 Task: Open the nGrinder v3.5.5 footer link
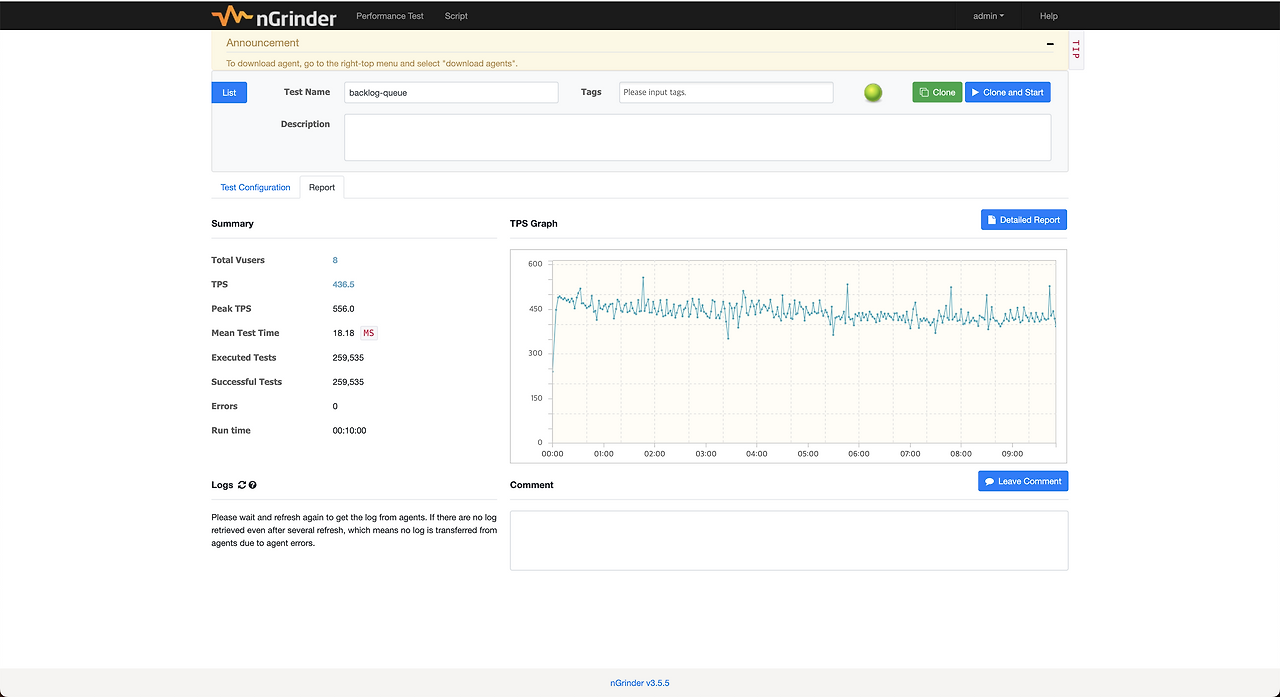click(640, 683)
